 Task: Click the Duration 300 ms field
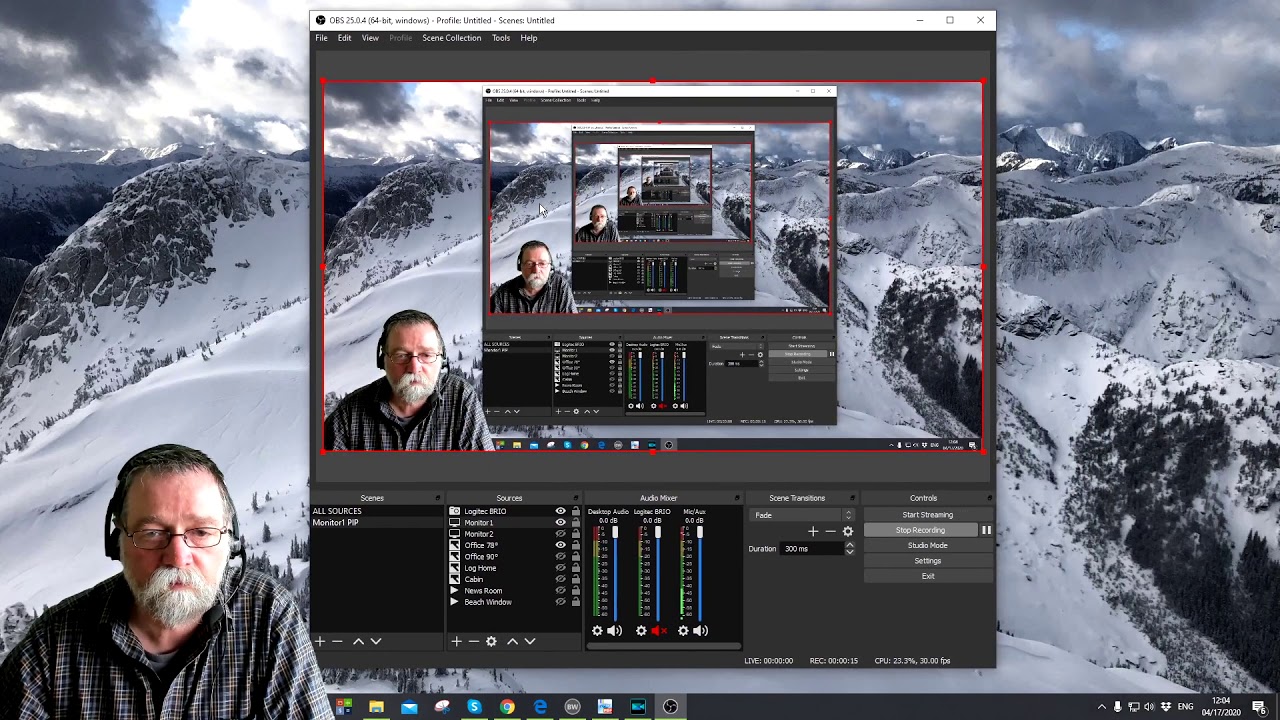coord(813,549)
